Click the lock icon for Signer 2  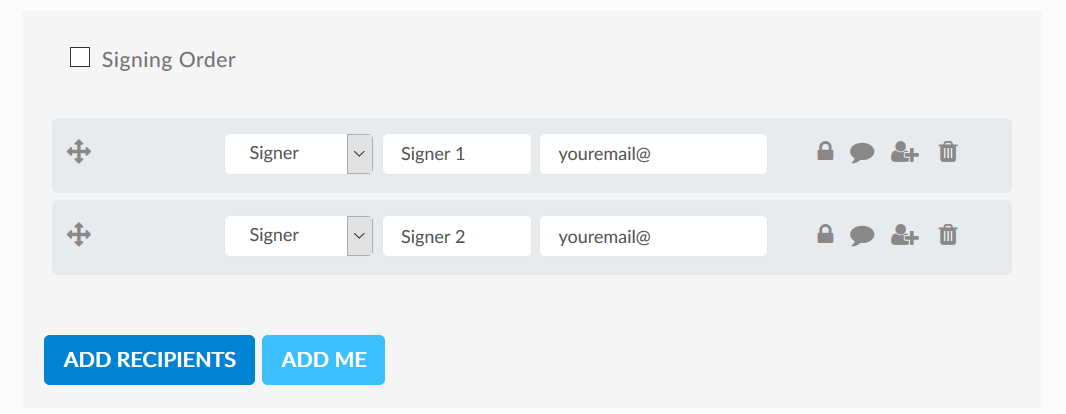tap(825, 234)
